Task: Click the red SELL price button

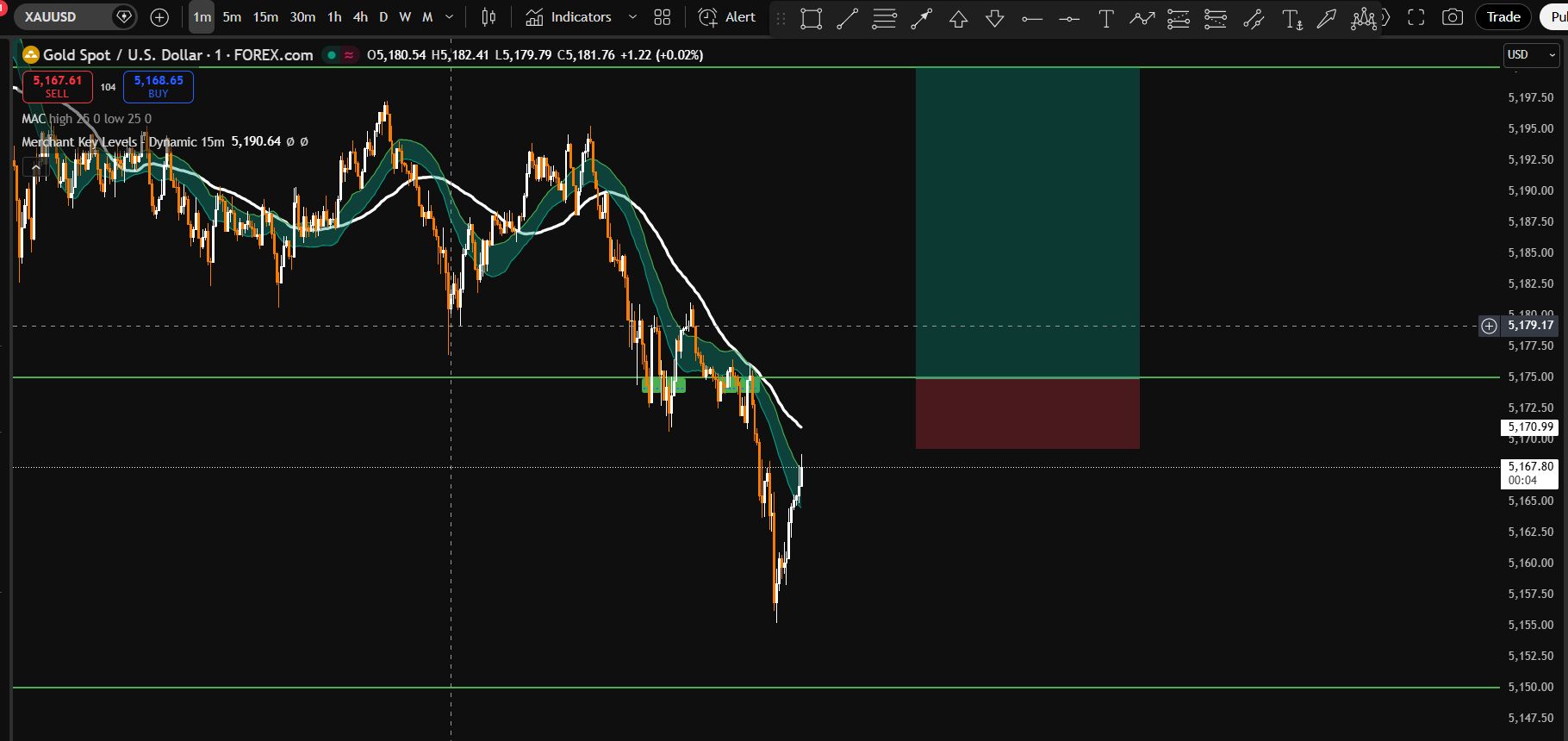Action: pos(57,86)
